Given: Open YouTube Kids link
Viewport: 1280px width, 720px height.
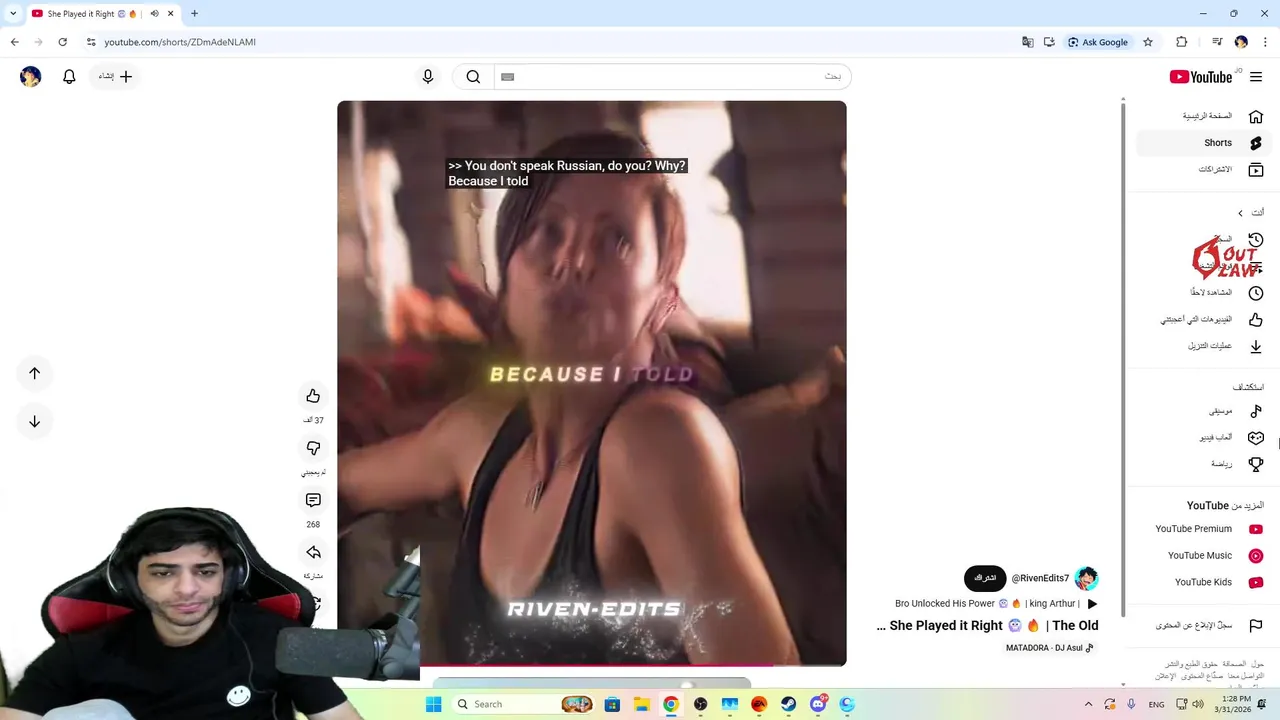Looking at the screenshot, I should (x=1203, y=582).
